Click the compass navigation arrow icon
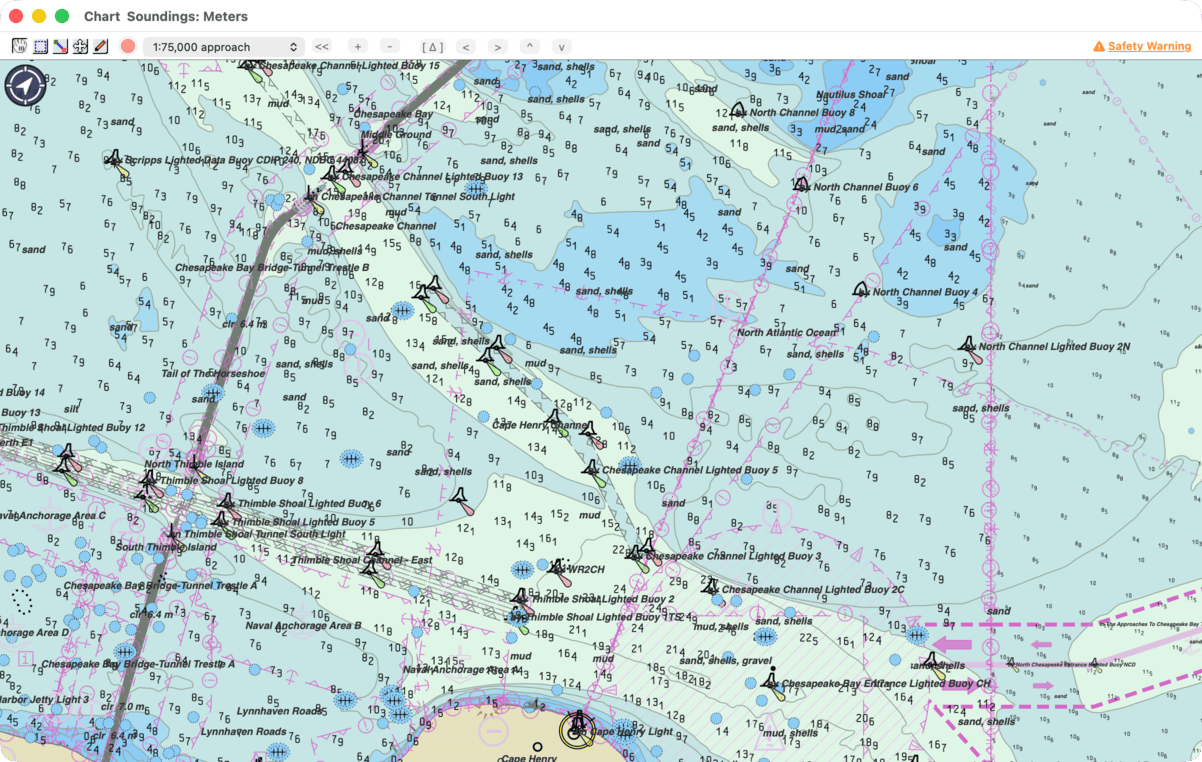The image size is (1202, 762). (25, 86)
